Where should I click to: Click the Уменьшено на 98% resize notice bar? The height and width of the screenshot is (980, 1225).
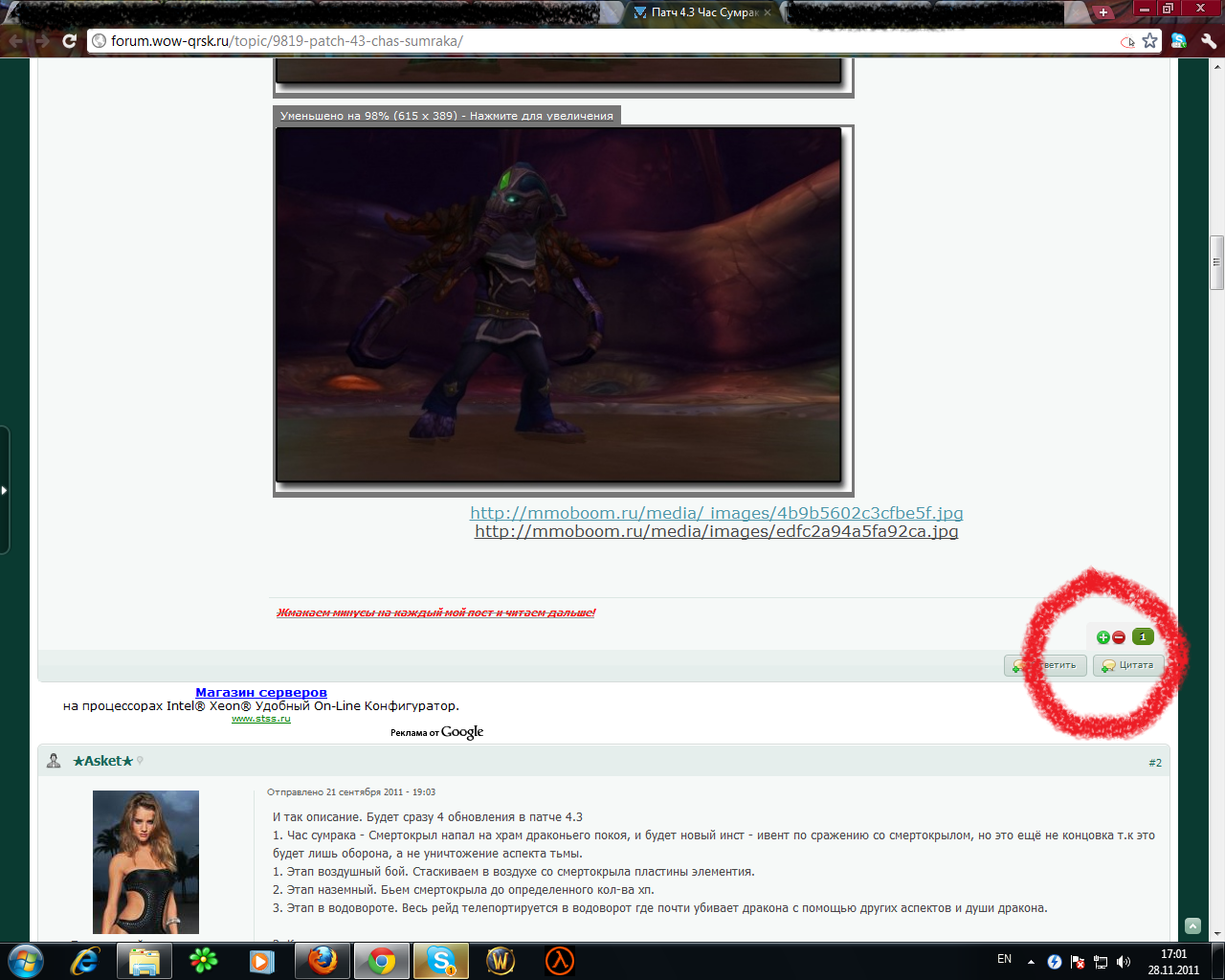pyautogui.click(x=447, y=116)
